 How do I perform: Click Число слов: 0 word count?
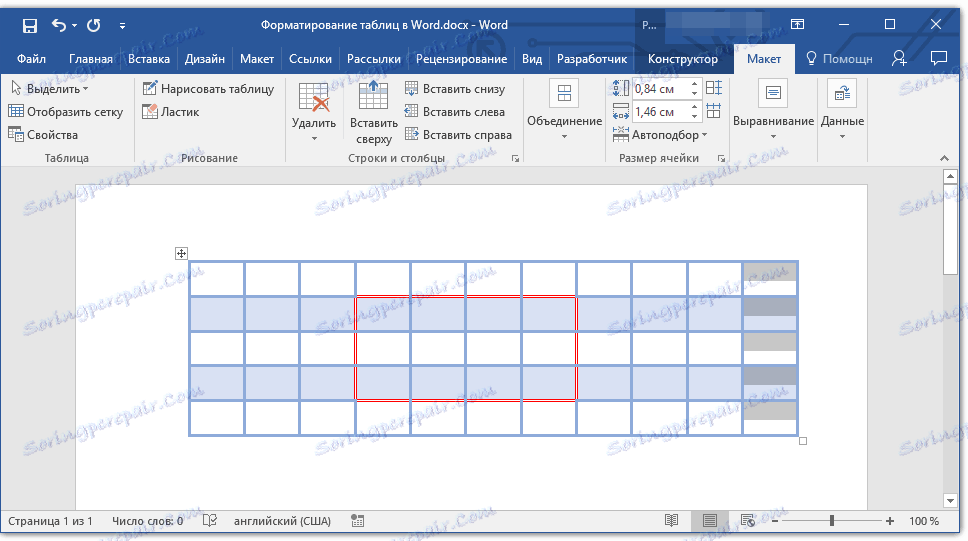(148, 521)
